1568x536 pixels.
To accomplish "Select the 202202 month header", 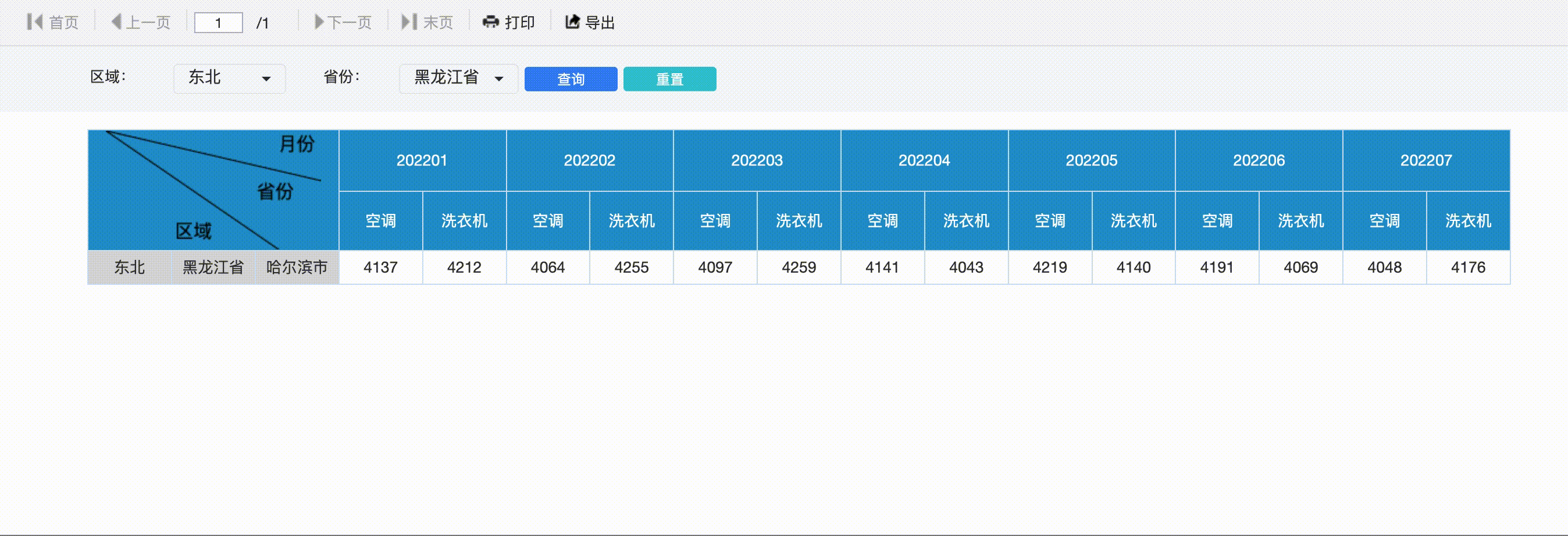I will point(589,160).
